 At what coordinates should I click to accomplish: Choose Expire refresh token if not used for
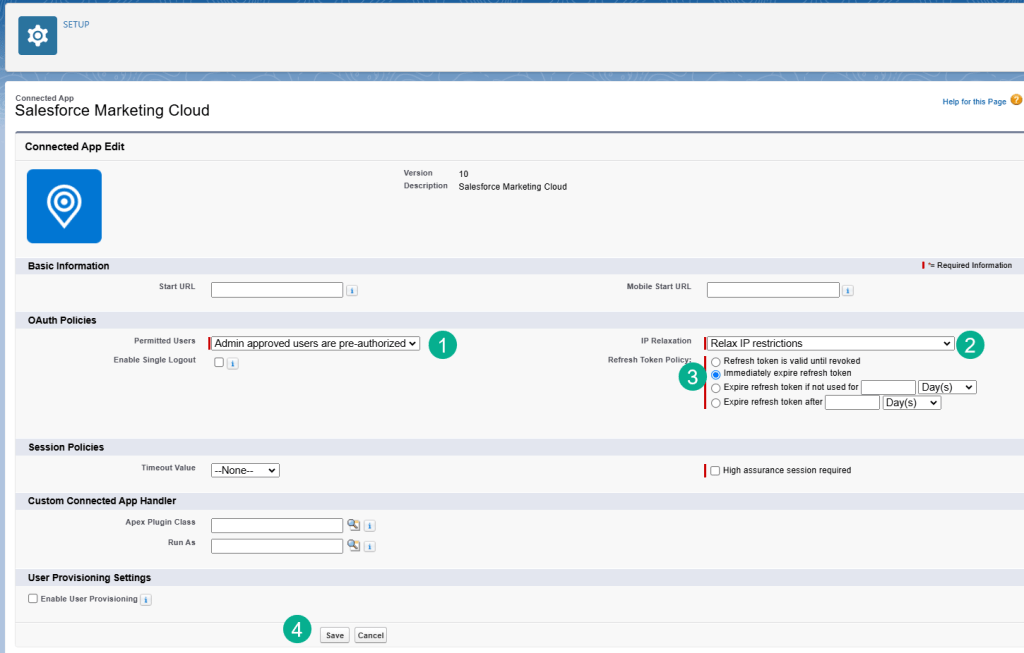point(715,388)
